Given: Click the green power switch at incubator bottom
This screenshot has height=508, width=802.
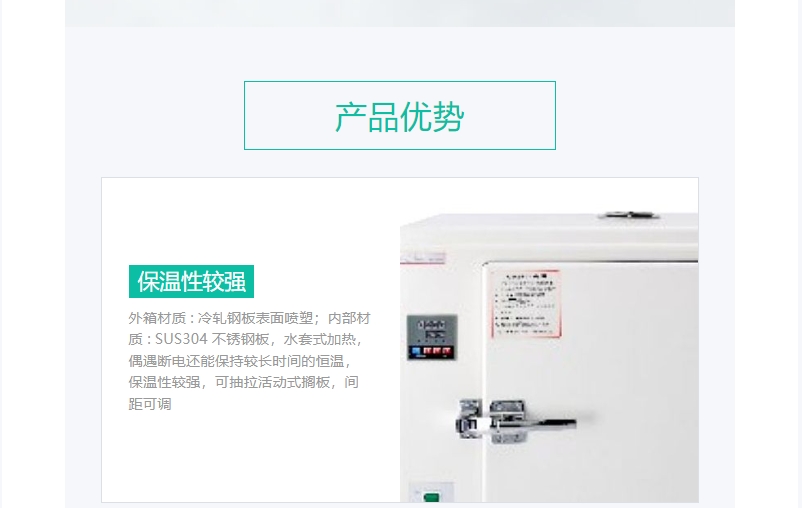Looking at the screenshot, I should pos(431,496).
